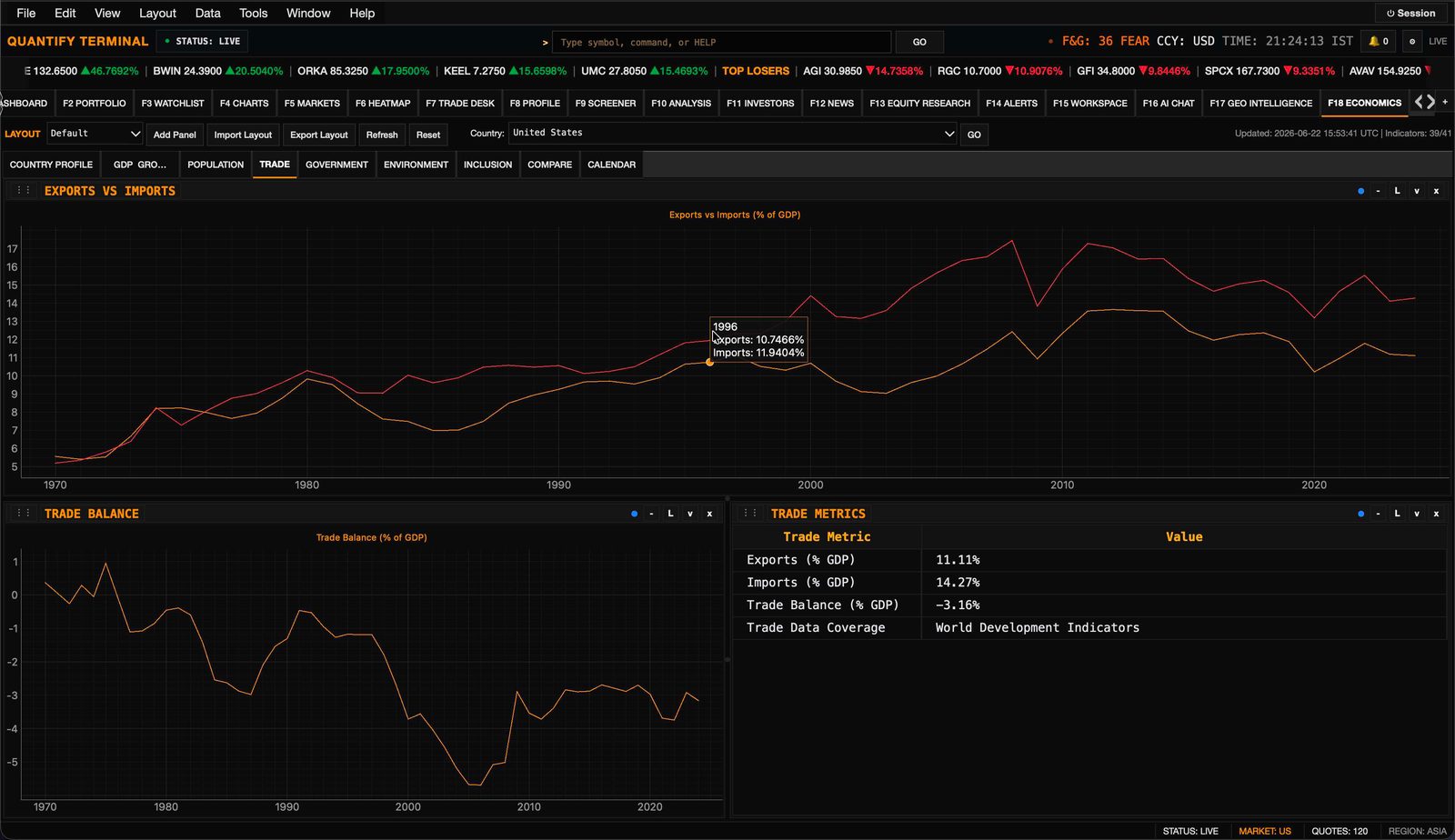1455x840 pixels.
Task: Click the Trade Balance (% GDP) metric row
Action: pyautogui.click(x=1089, y=605)
